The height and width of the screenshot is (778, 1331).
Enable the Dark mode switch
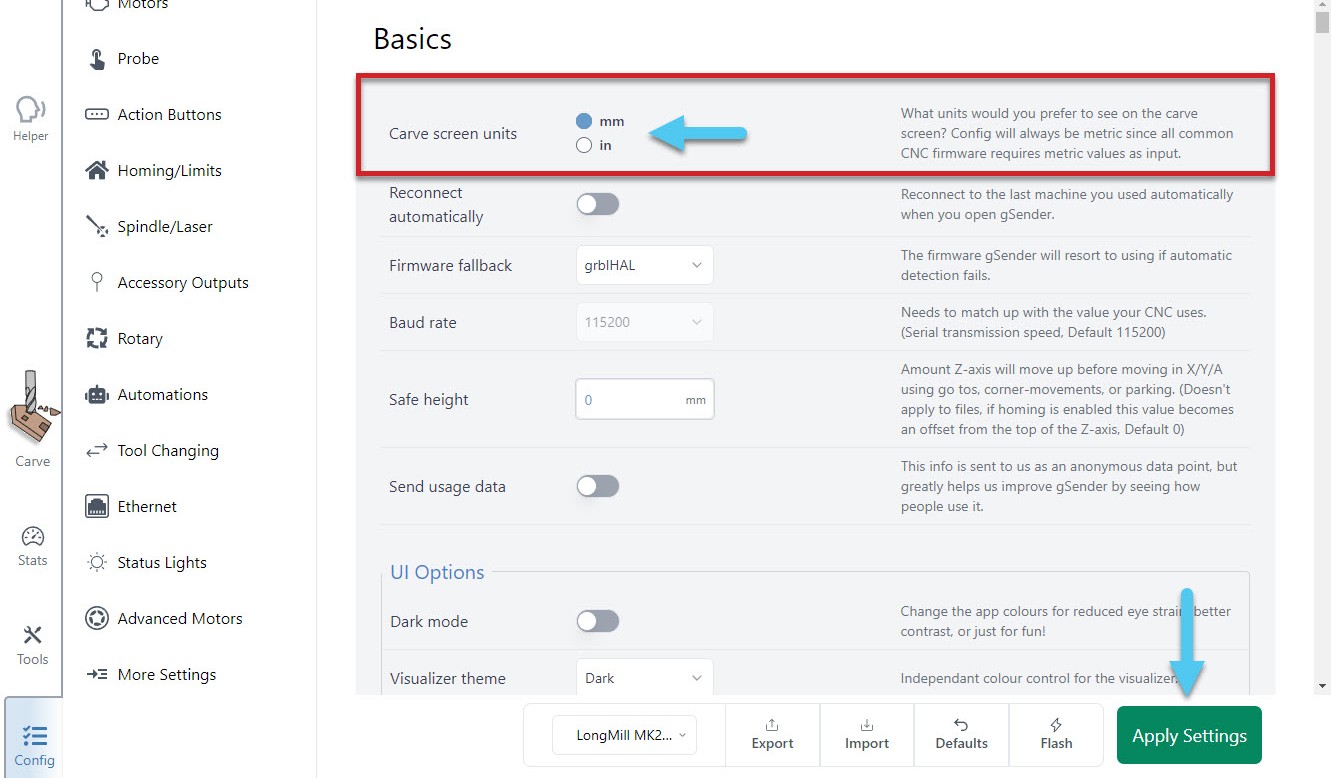[x=598, y=621]
